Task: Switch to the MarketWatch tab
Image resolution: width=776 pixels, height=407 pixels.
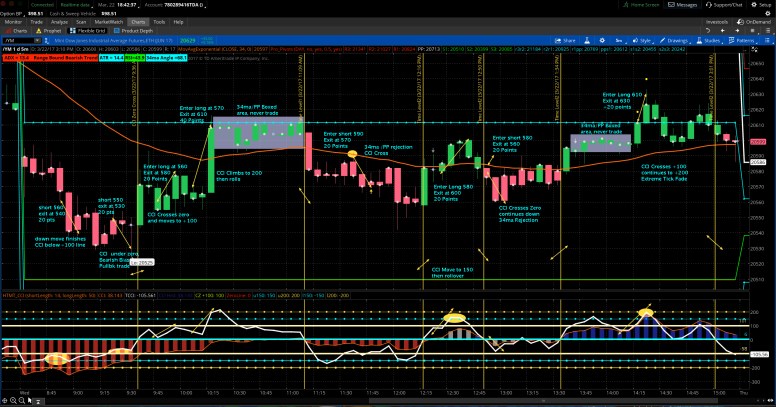Action: tap(110, 20)
